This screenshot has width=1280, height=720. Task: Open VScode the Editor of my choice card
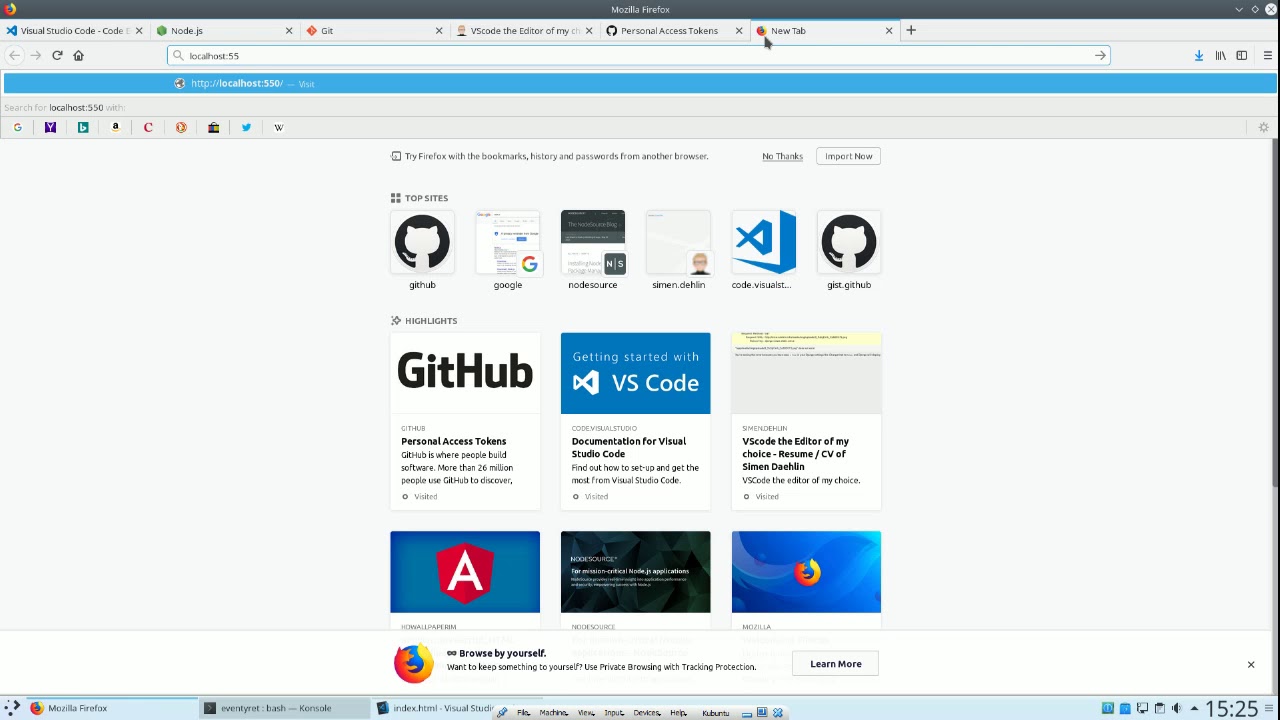[x=806, y=421]
